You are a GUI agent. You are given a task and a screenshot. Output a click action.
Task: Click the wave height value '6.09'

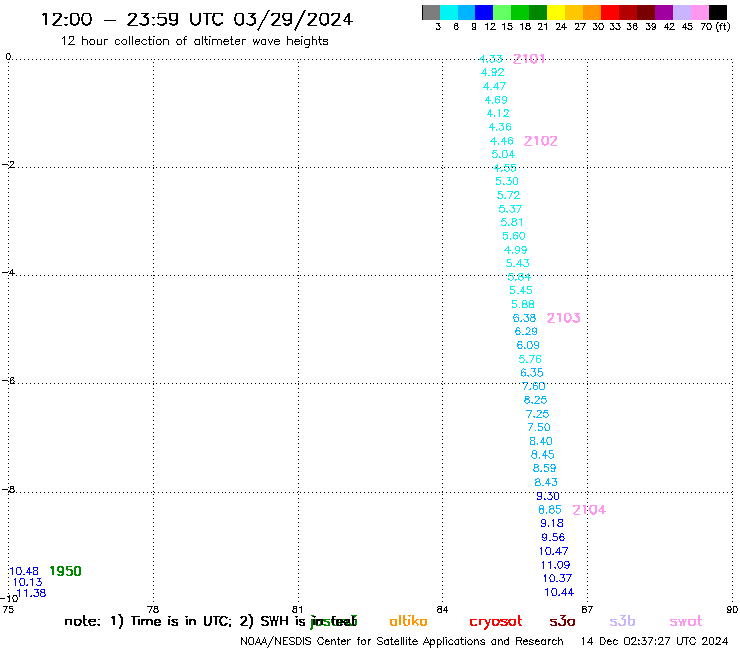click(x=528, y=346)
